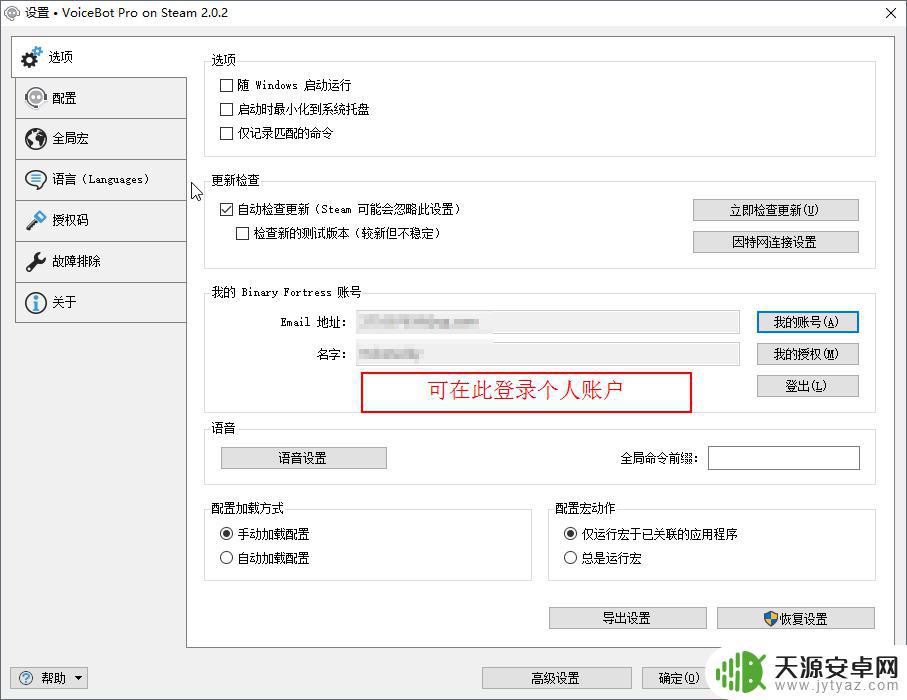Open the 选项 tab with the gear icon

[99, 57]
